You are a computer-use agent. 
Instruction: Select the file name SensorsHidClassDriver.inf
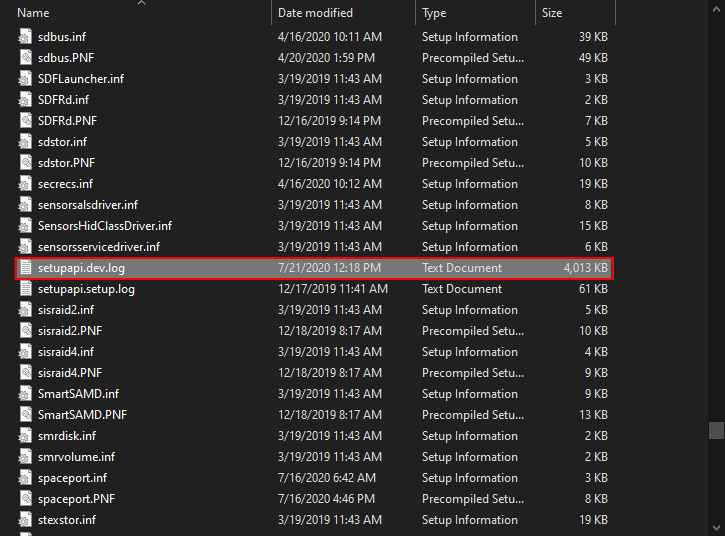coord(105,226)
